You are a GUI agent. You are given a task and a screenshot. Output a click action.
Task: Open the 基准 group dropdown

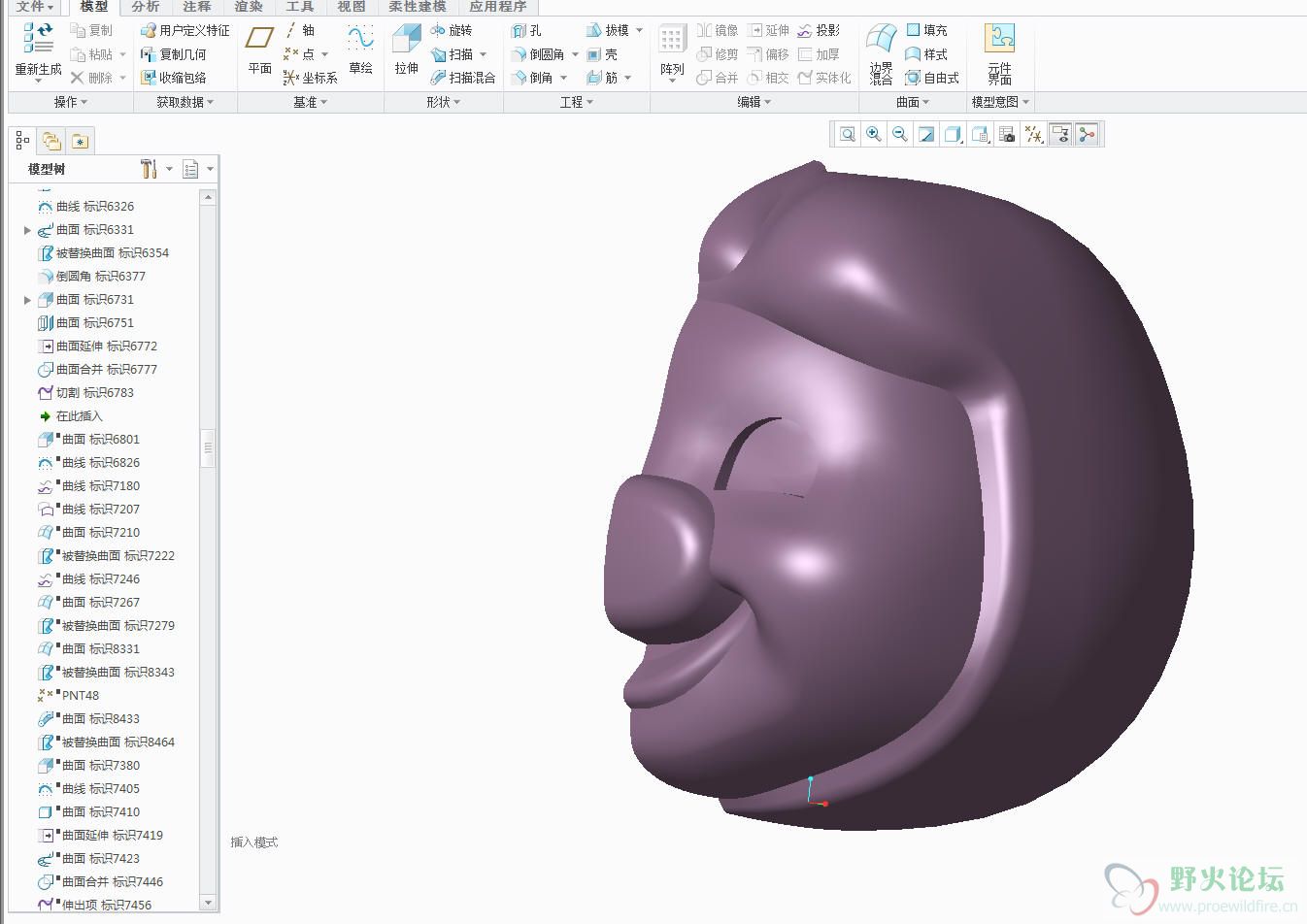coord(311,102)
